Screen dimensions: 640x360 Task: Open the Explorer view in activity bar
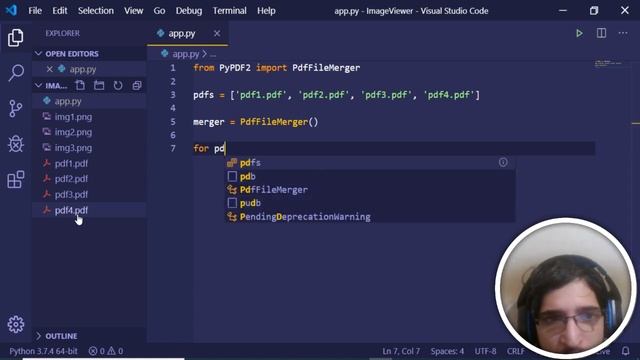pyautogui.click(x=16, y=38)
